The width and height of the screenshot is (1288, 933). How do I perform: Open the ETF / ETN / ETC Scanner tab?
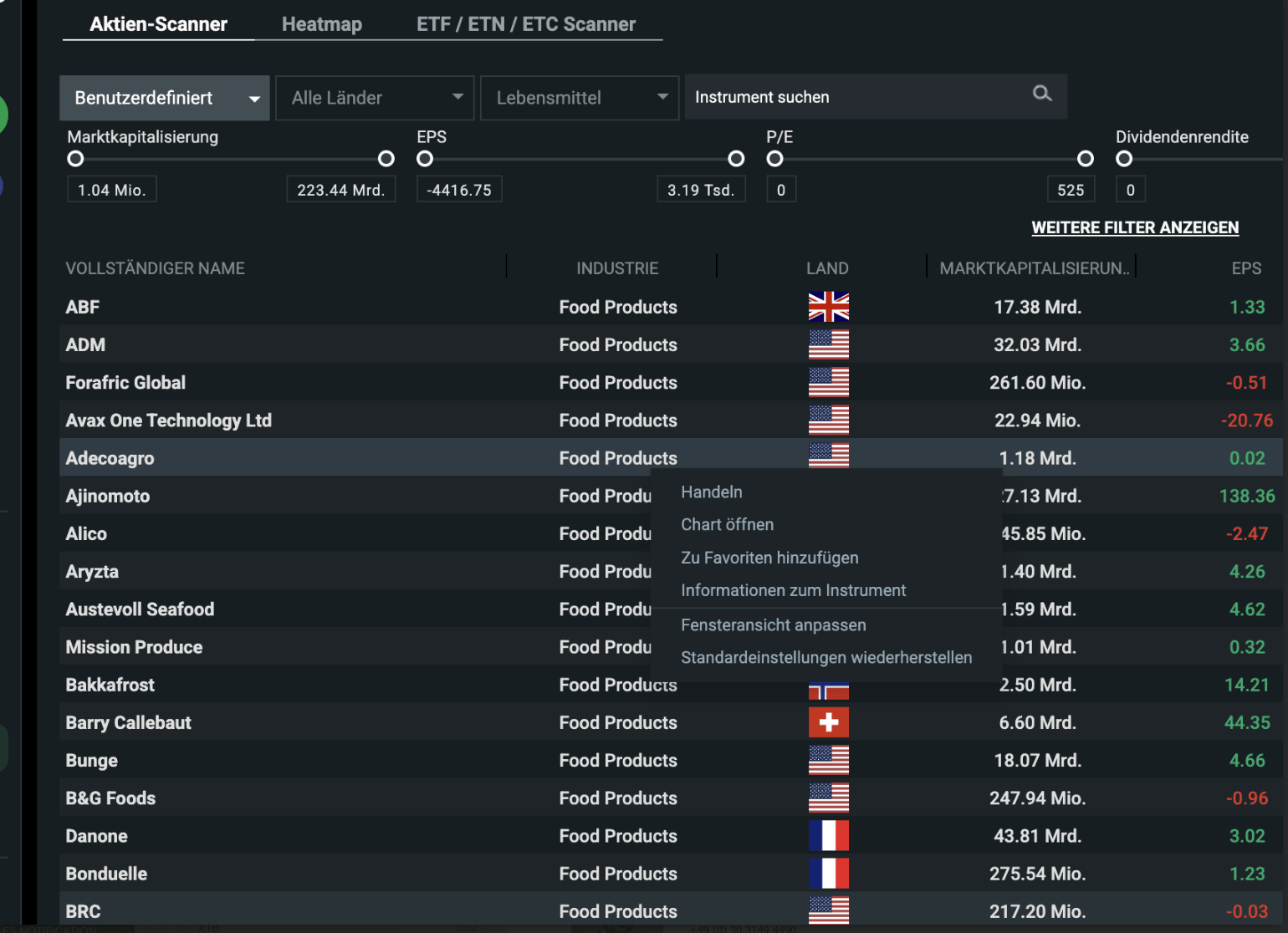526,24
